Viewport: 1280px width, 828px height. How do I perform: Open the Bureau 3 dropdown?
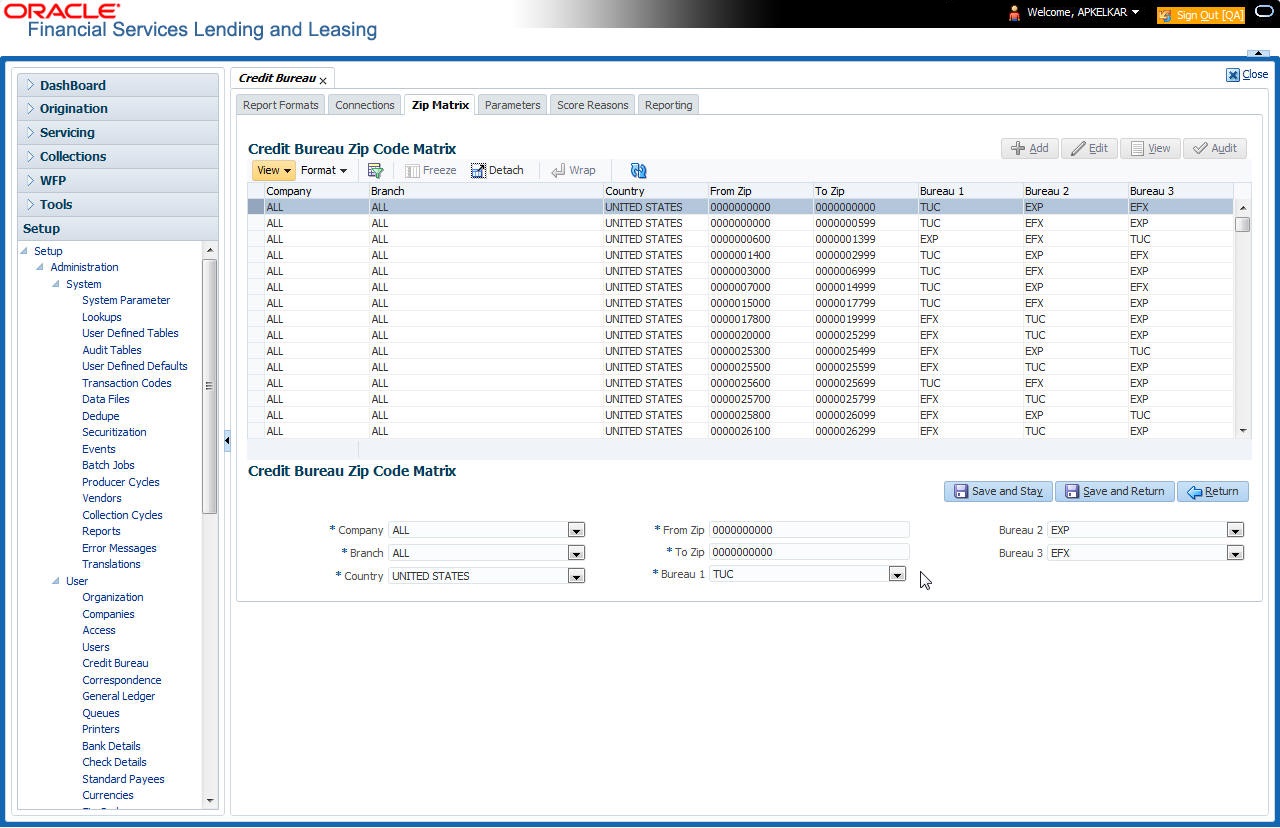tap(1235, 553)
